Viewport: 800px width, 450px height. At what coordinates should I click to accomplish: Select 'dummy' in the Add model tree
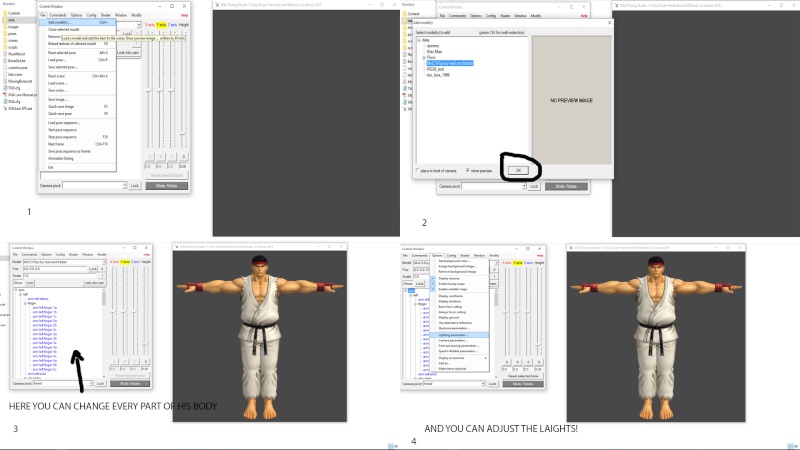click(433, 46)
